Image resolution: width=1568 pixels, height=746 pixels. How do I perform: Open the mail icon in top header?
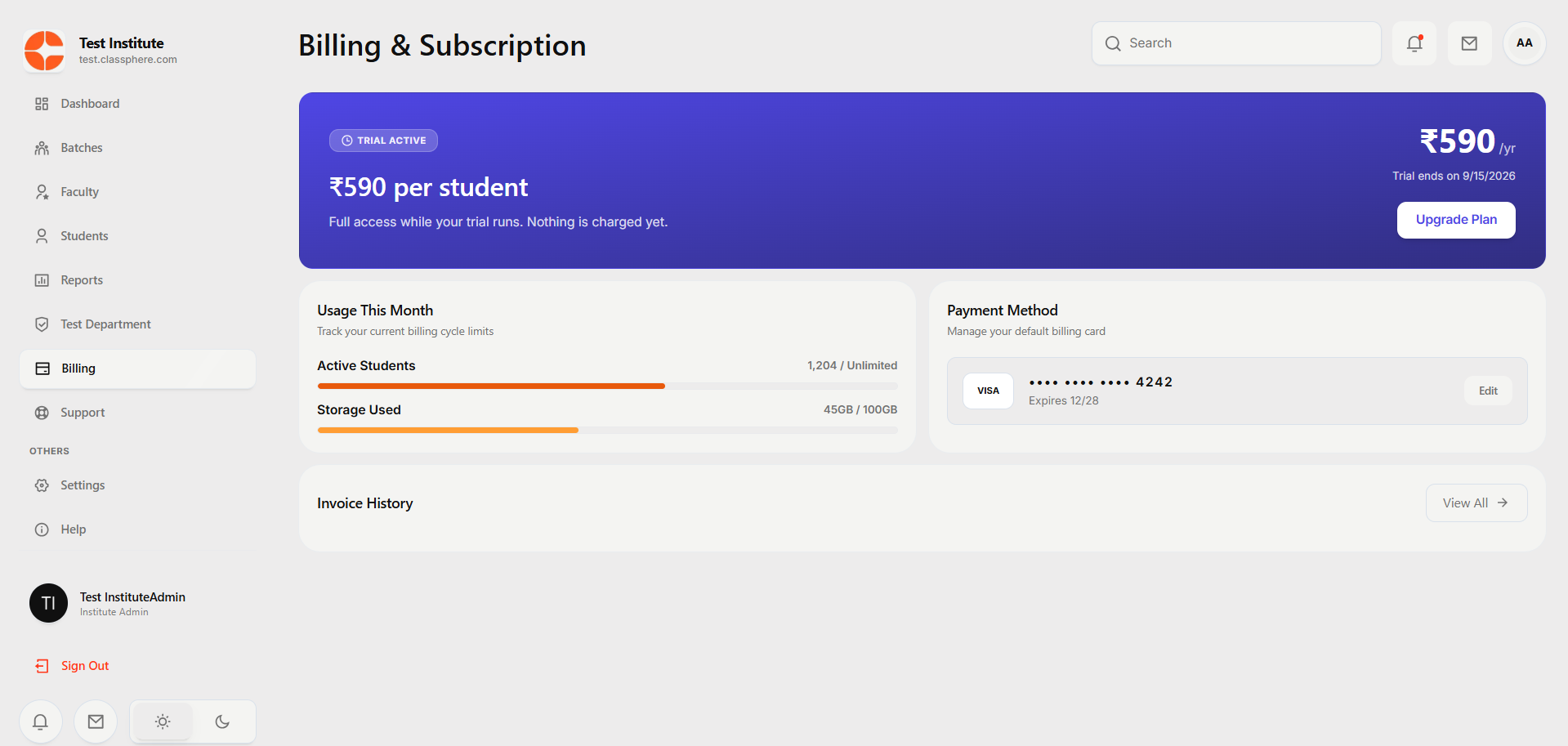pos(1469,43)
